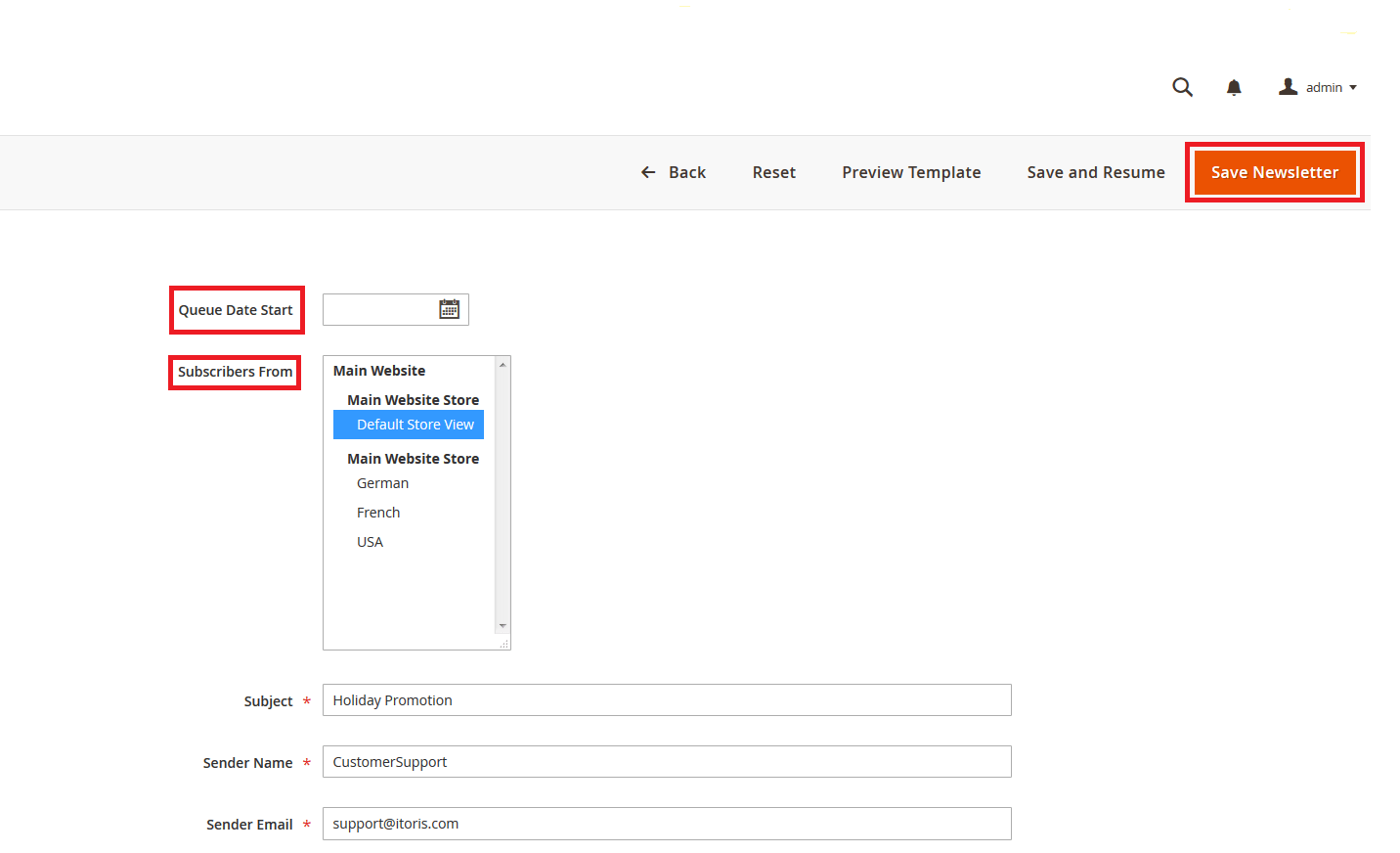
Task: Click the Queue Date Start label
Action: point(236,310)
